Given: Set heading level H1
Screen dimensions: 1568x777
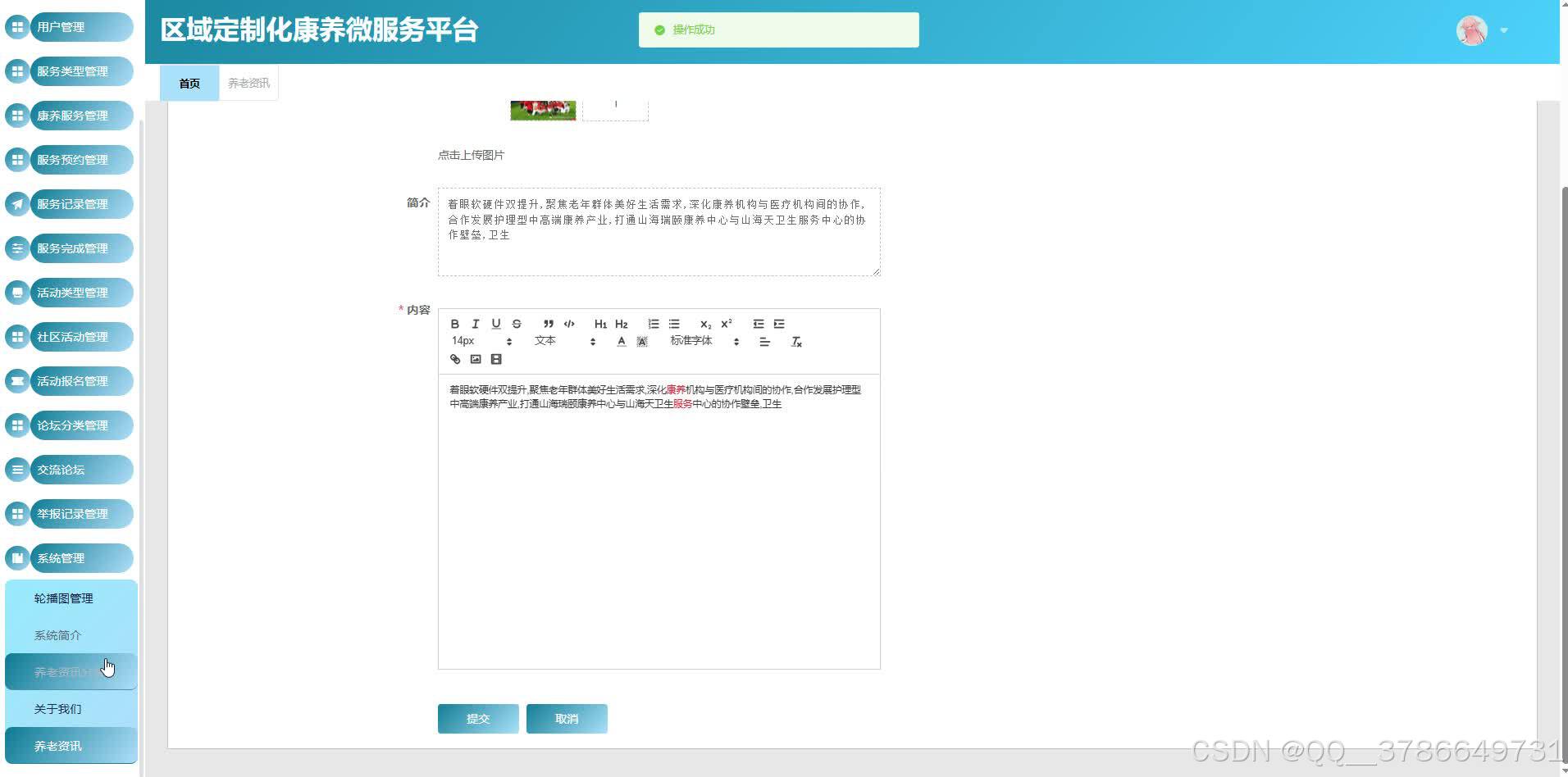Looking at the screenshot, I should click(600, 324).
